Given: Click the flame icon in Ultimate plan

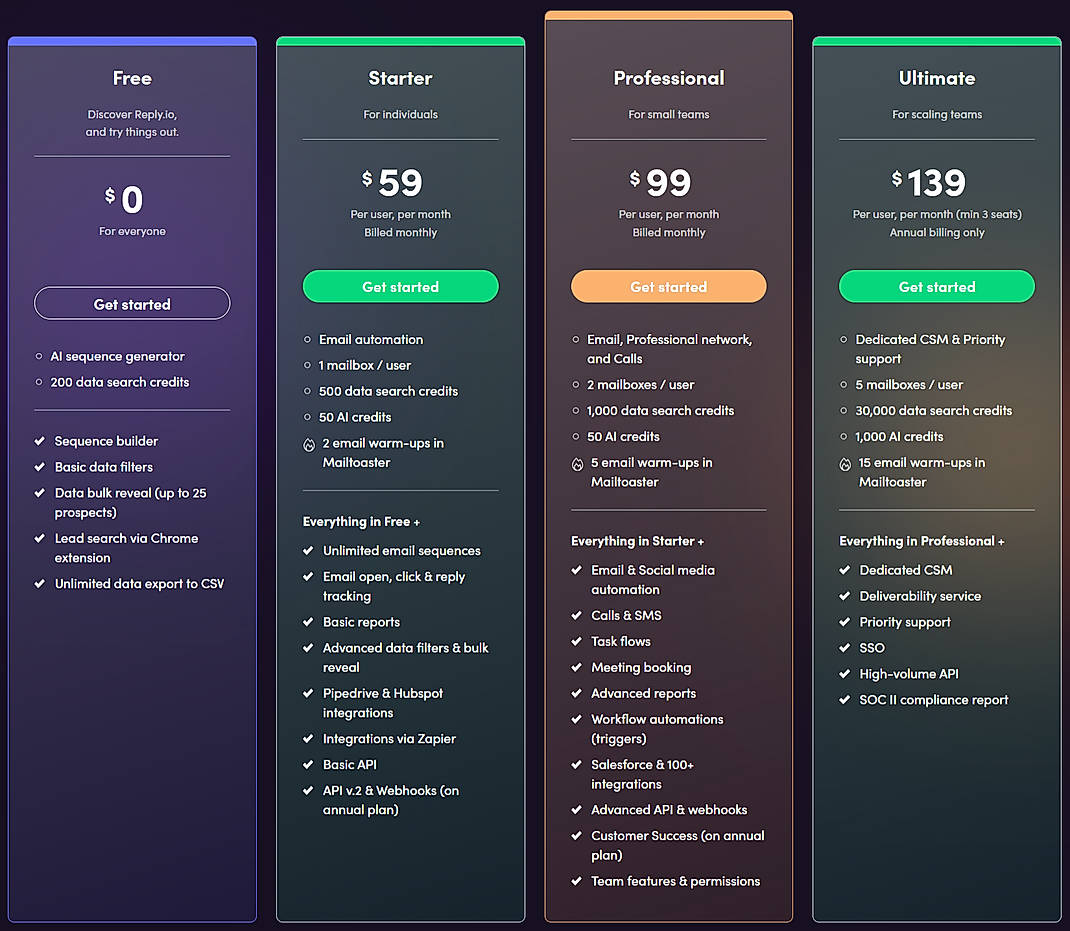Looking at the screenshot, I should 845,464.
